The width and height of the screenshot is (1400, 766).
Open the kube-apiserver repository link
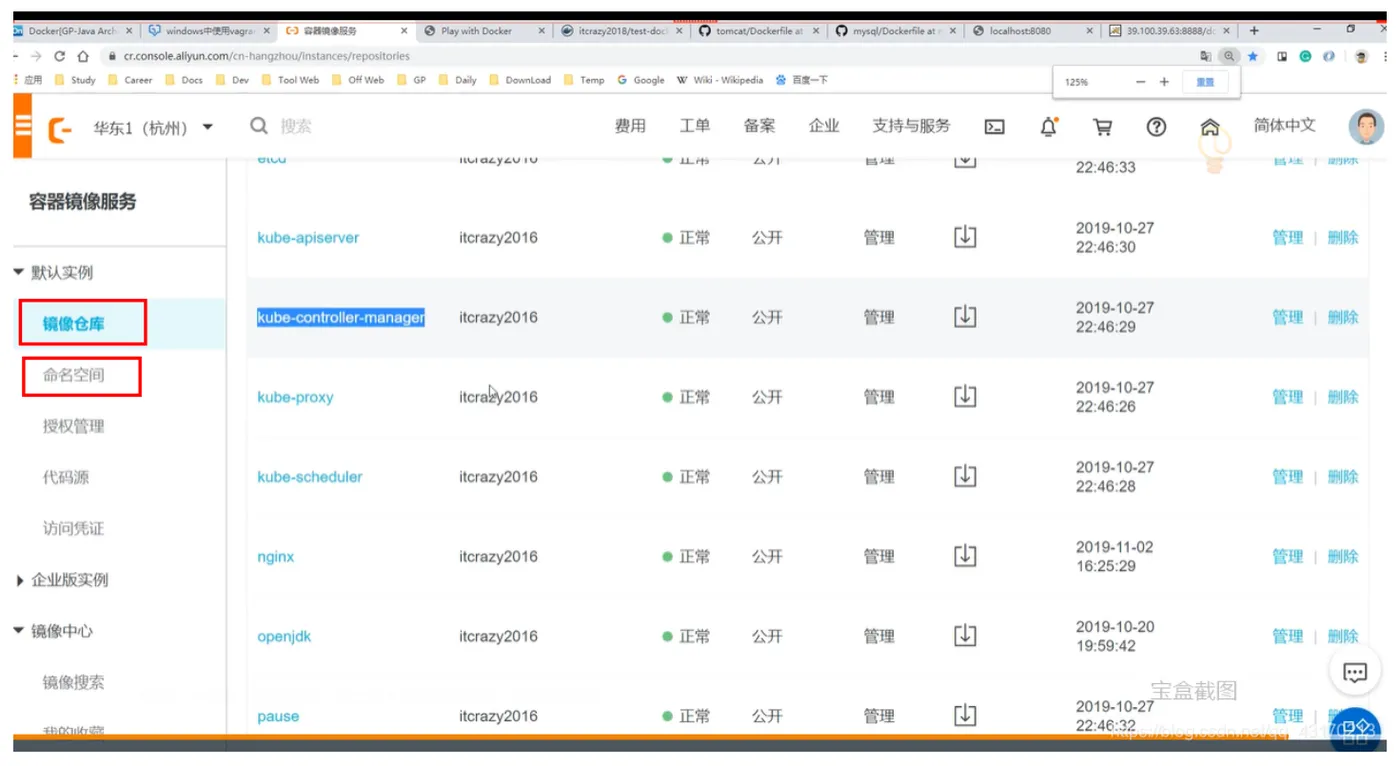coord(308,238)
